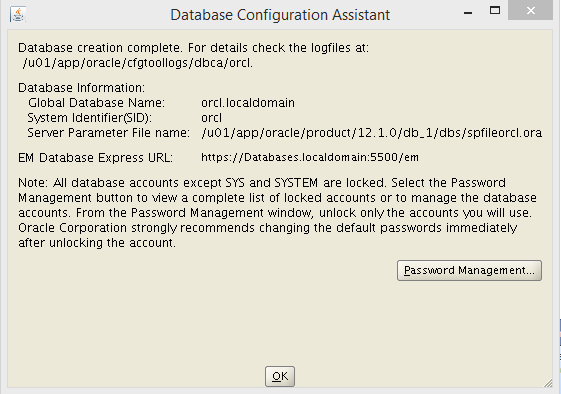Click the 'Global Database Name:' label
Screen dimensions: 561x394
click(x=96, y=103)
